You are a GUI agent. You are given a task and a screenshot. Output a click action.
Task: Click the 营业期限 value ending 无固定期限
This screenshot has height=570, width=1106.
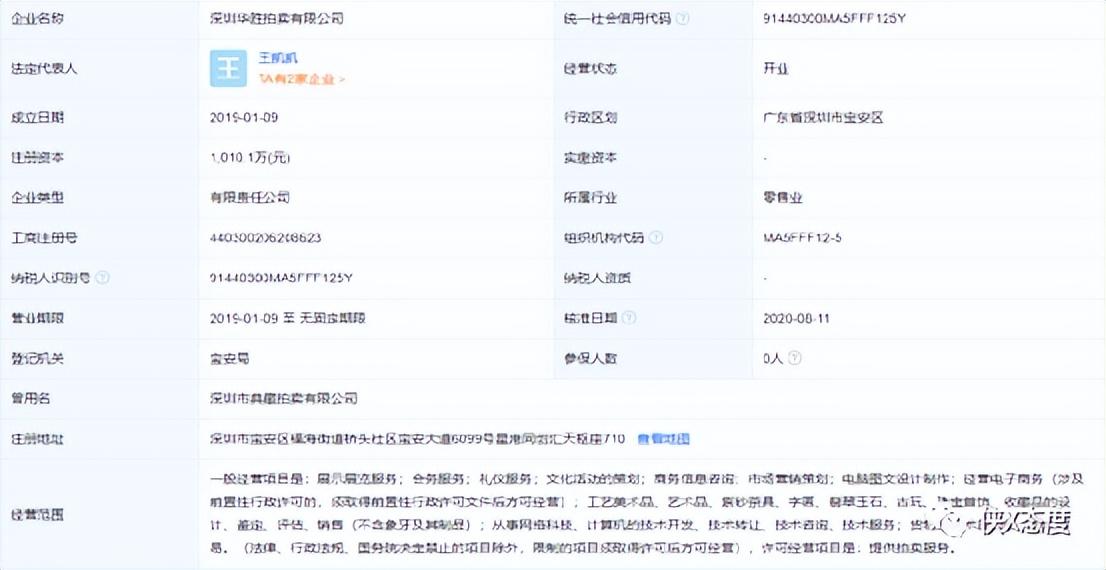click(288, 318)
